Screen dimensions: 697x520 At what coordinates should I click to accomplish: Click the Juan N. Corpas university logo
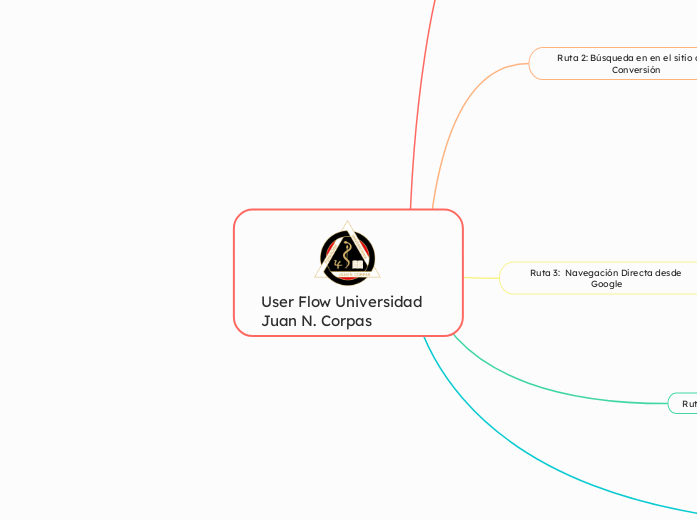click(347, 253)
